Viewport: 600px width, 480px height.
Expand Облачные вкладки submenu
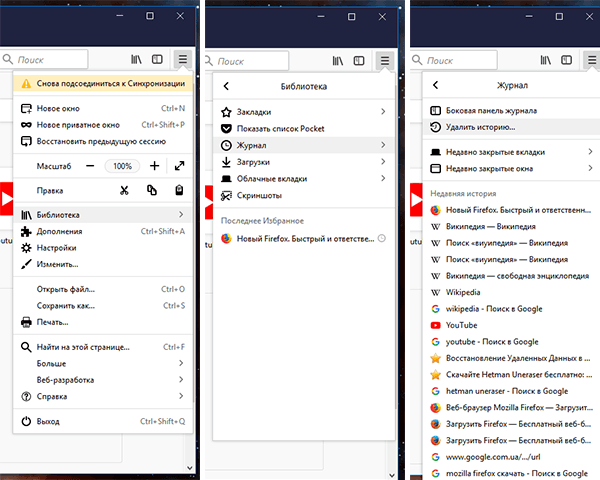[304, 178]
